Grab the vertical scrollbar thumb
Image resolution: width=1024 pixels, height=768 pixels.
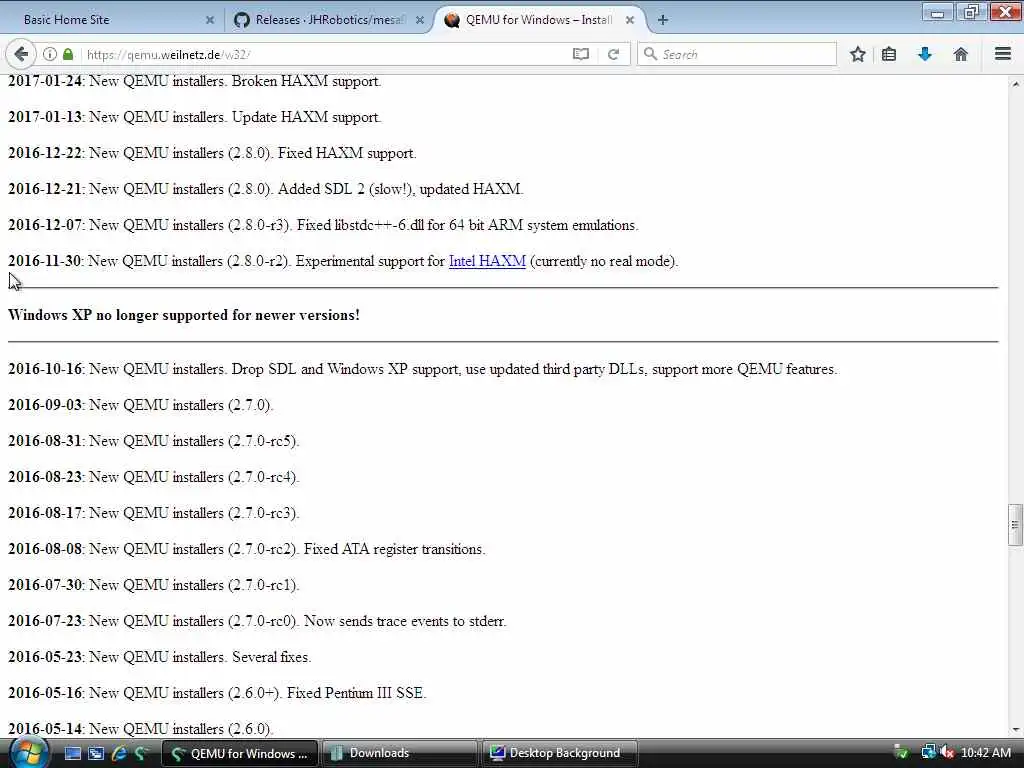1015,524
